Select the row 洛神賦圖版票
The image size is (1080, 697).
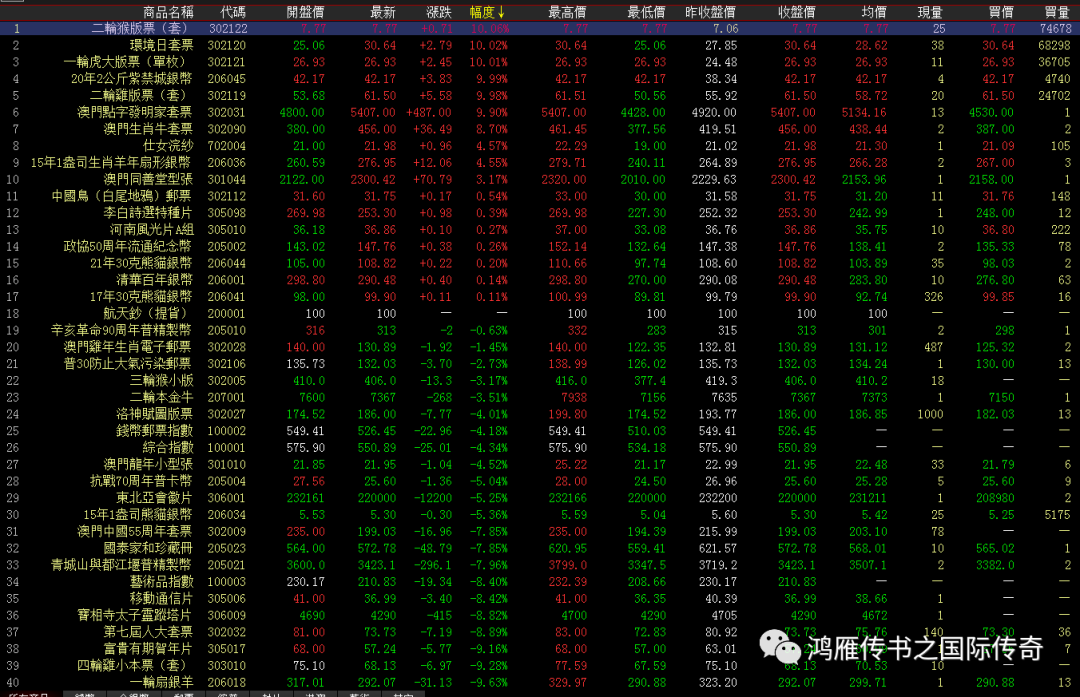tap(540, 414)
